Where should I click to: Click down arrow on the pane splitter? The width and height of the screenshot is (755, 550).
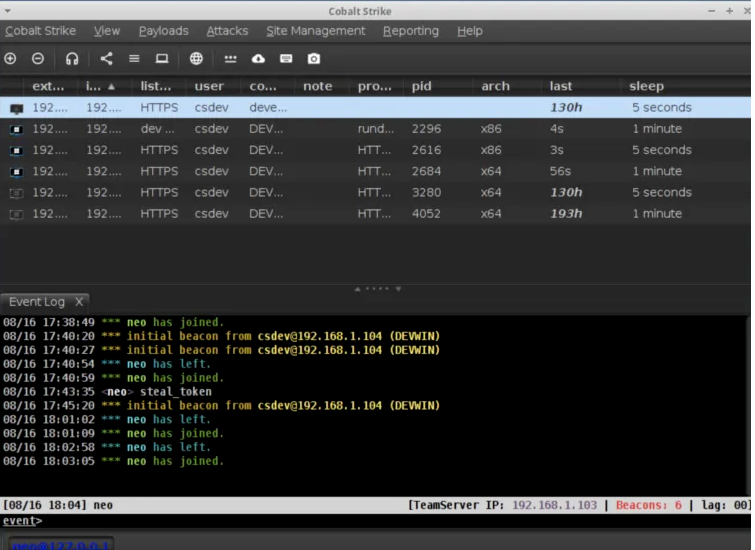pyautogui.click(x=398, y=289)
